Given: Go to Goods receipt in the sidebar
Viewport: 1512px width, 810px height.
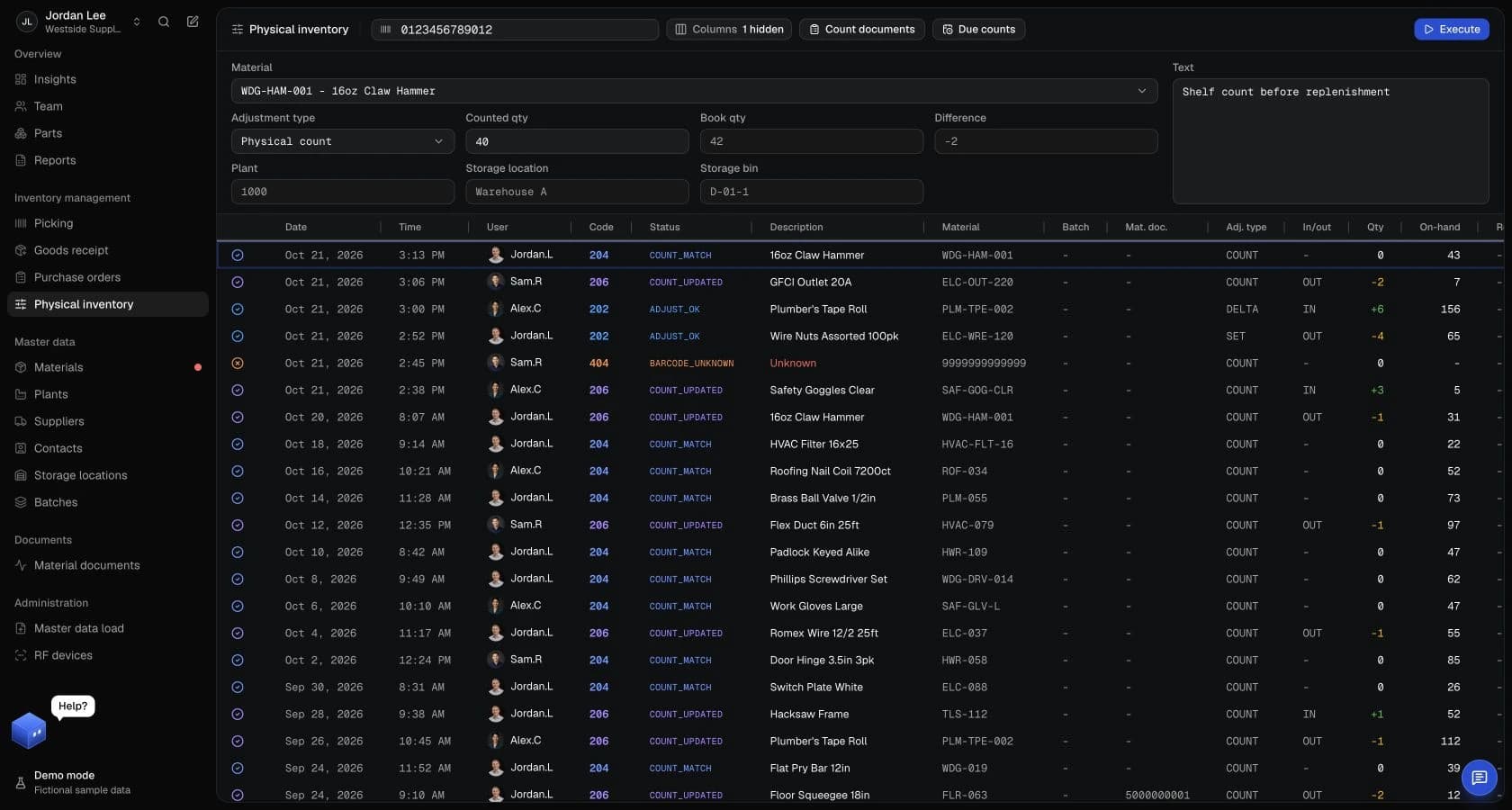Looking at the screenshot, I should point(108,250).
